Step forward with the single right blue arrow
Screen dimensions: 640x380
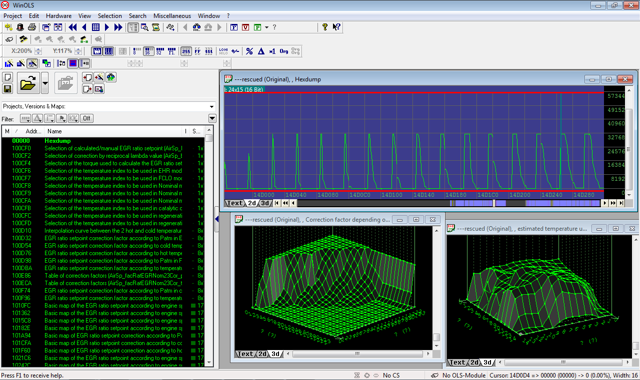pyautogui.click(x=107, y=27)
